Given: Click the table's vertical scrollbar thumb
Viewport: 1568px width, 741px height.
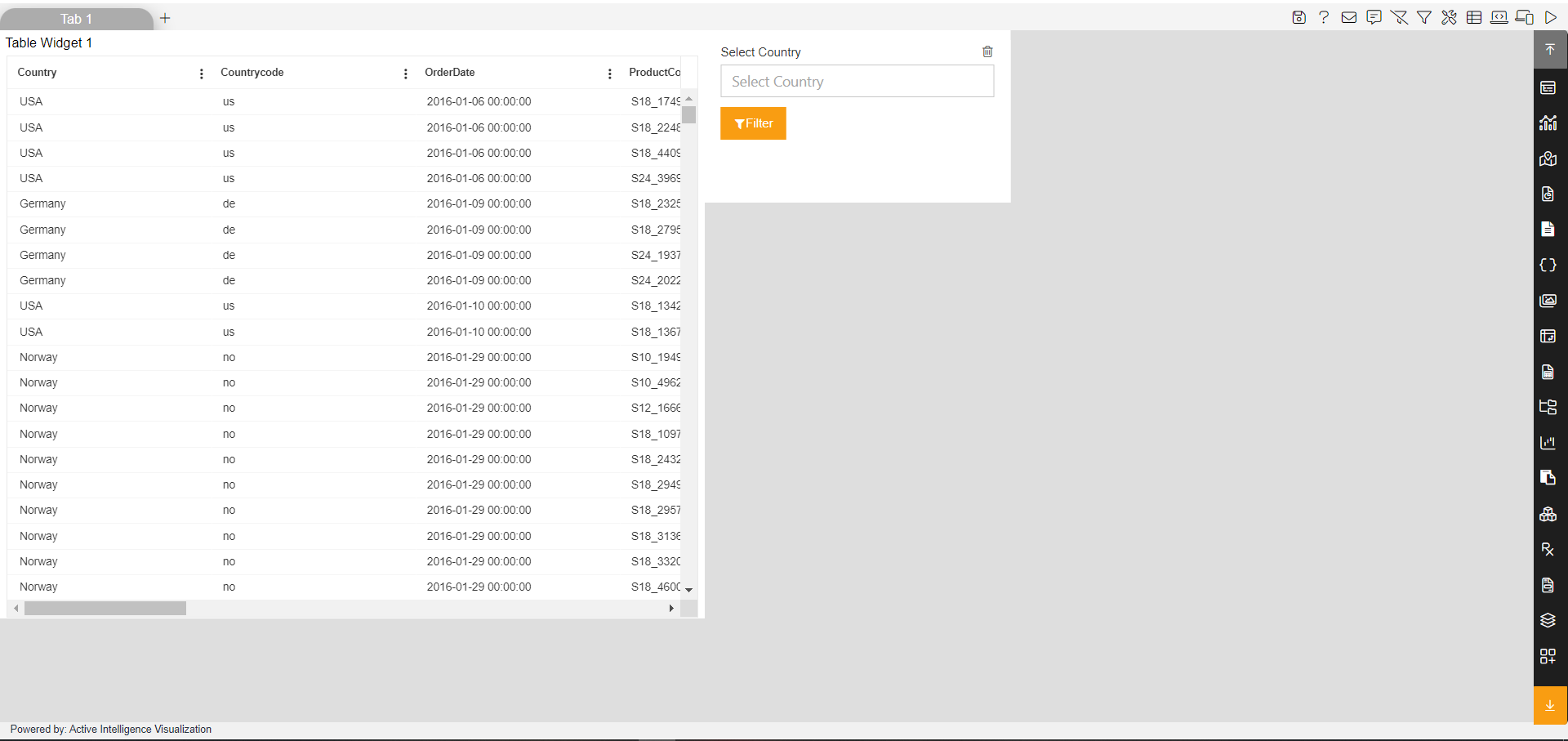Looking at the screenshot, I should pos(689,114).
